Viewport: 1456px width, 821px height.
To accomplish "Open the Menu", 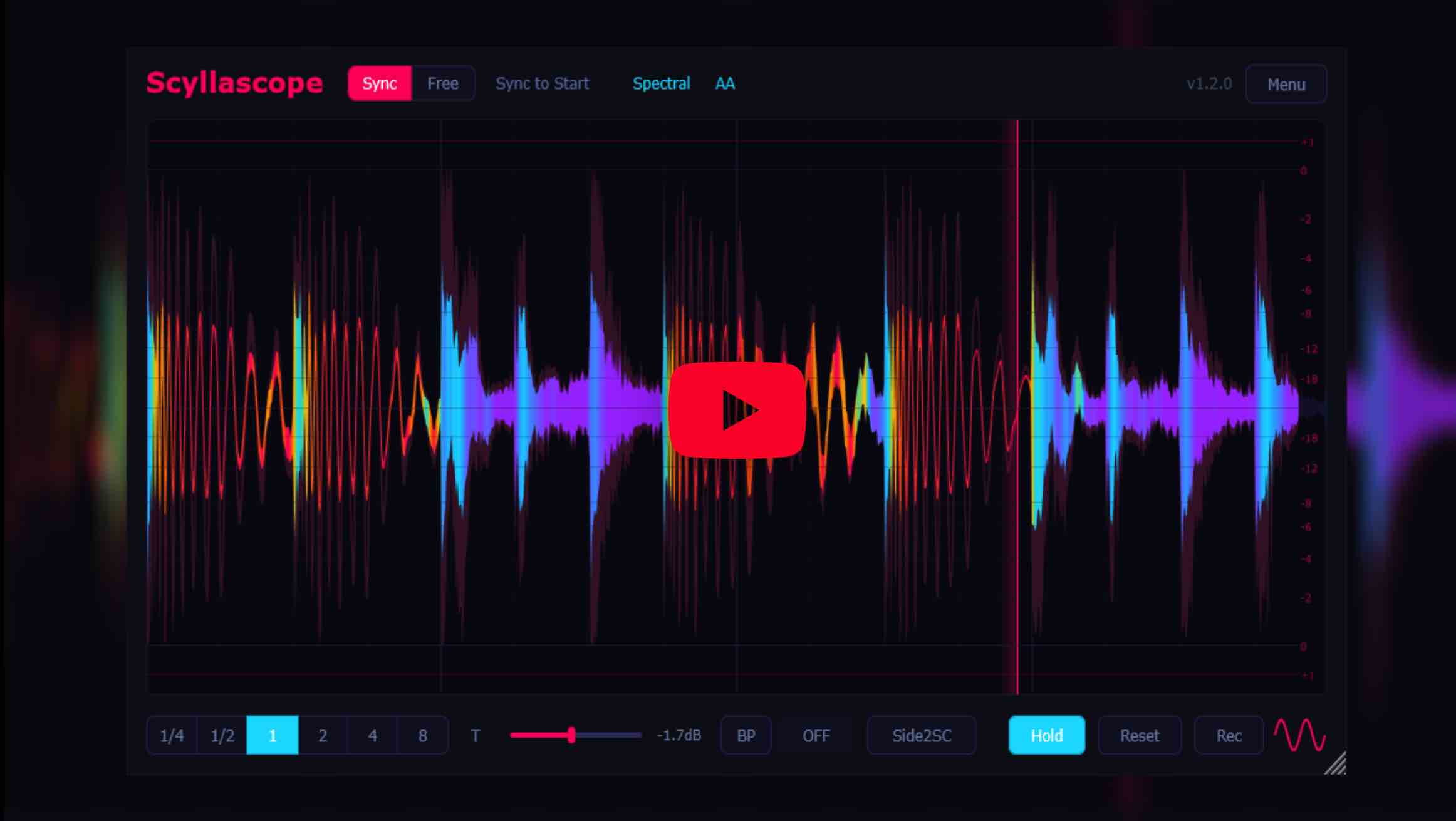I will tap(1286, 83).
